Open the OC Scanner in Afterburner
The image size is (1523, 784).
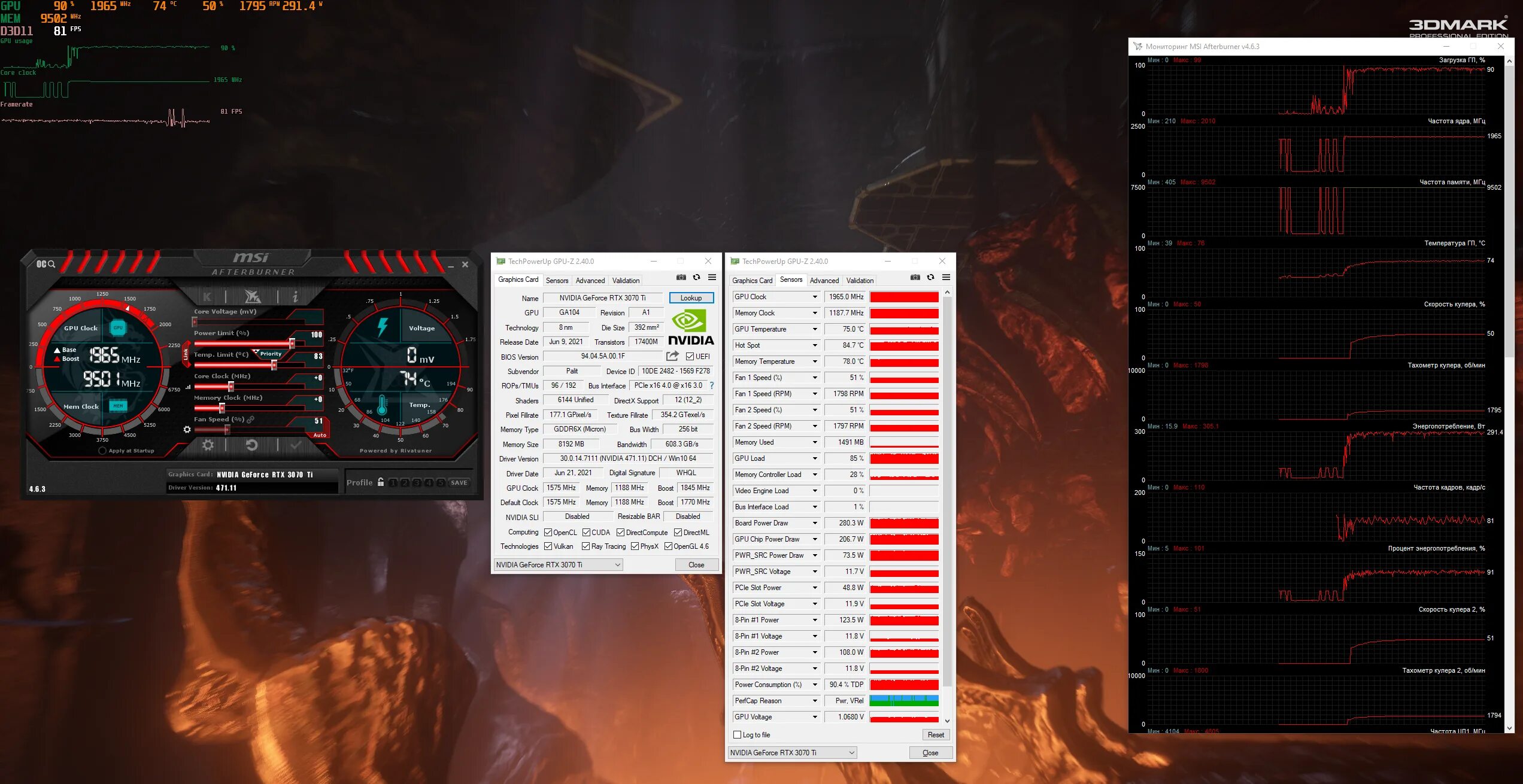tap(45, 264)
